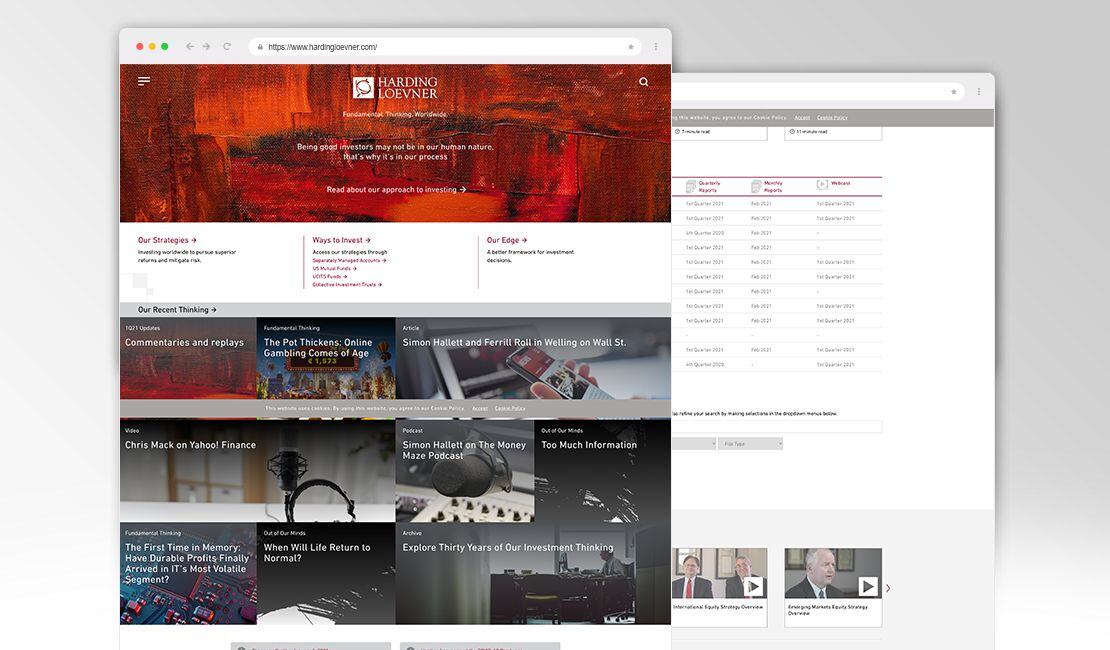Play the Emerging Markets Equity Strategy Overview video

(x=868, y=586)
